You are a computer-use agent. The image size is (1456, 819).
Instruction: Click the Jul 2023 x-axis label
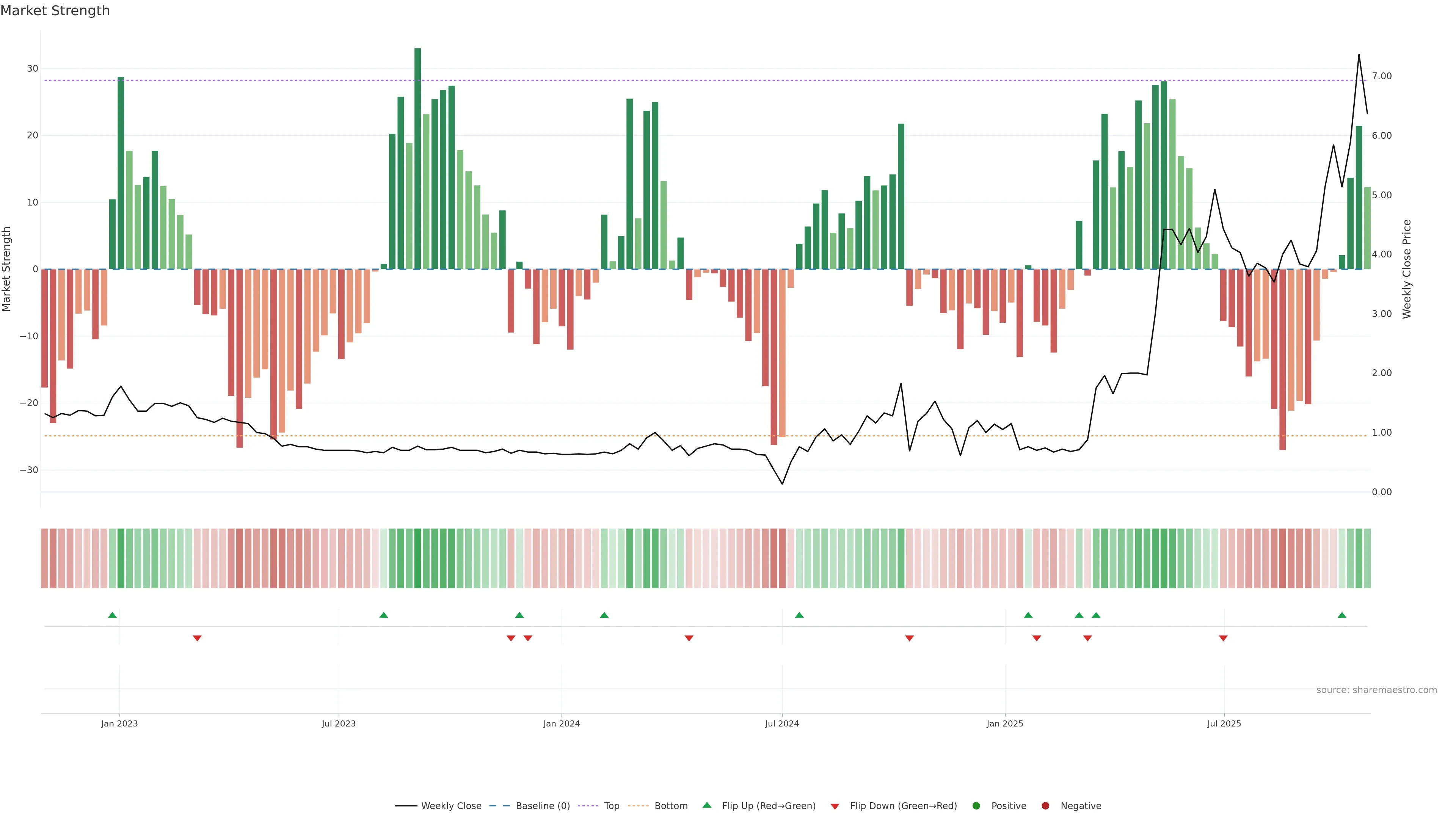click(339, 723)
